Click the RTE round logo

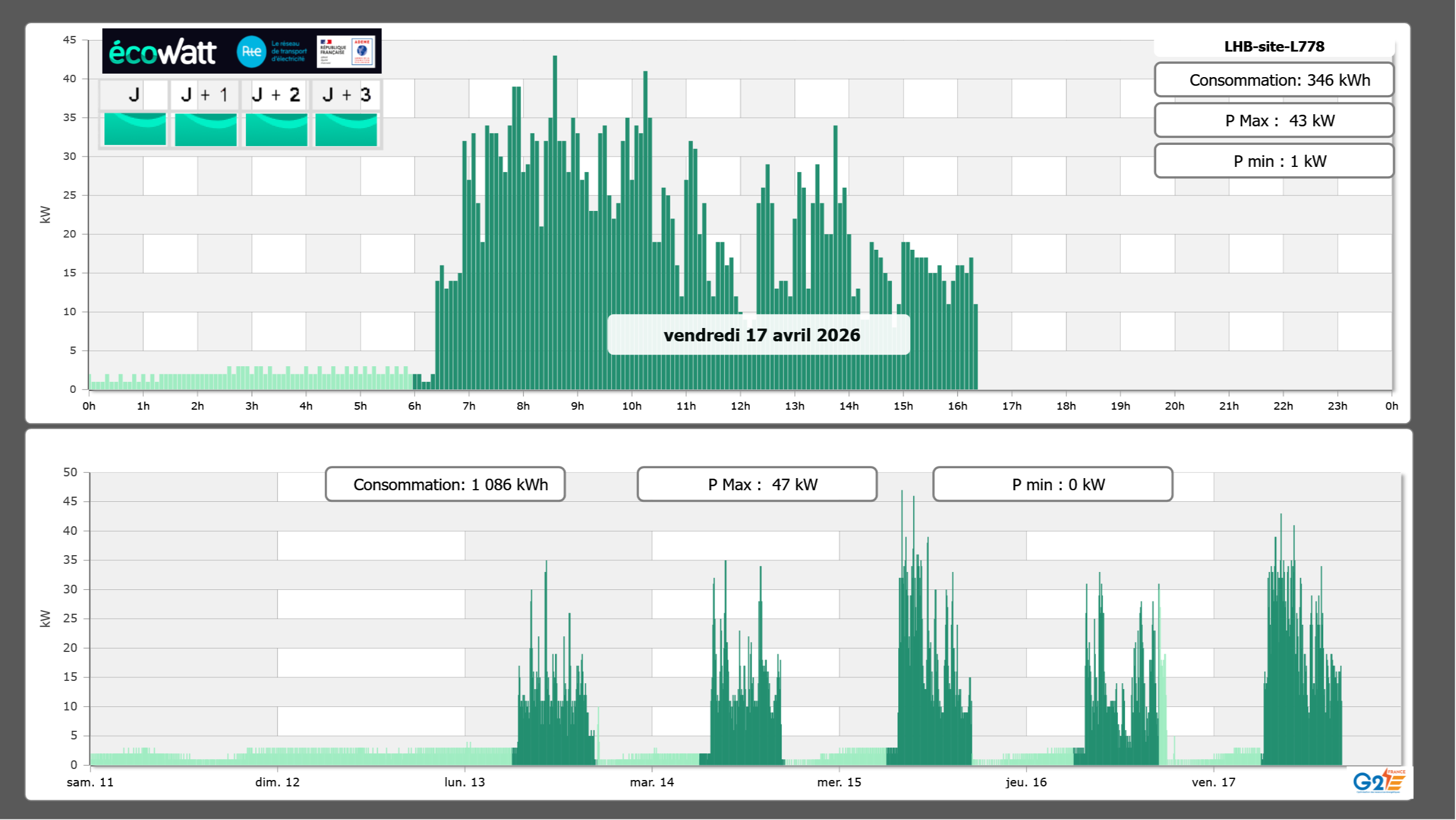click(x=251, y=52)
